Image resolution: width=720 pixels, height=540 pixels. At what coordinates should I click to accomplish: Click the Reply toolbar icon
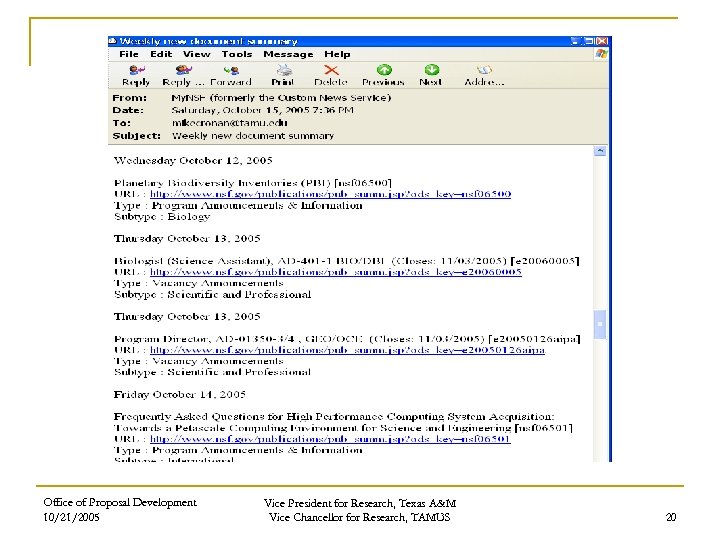coord(136,75)
